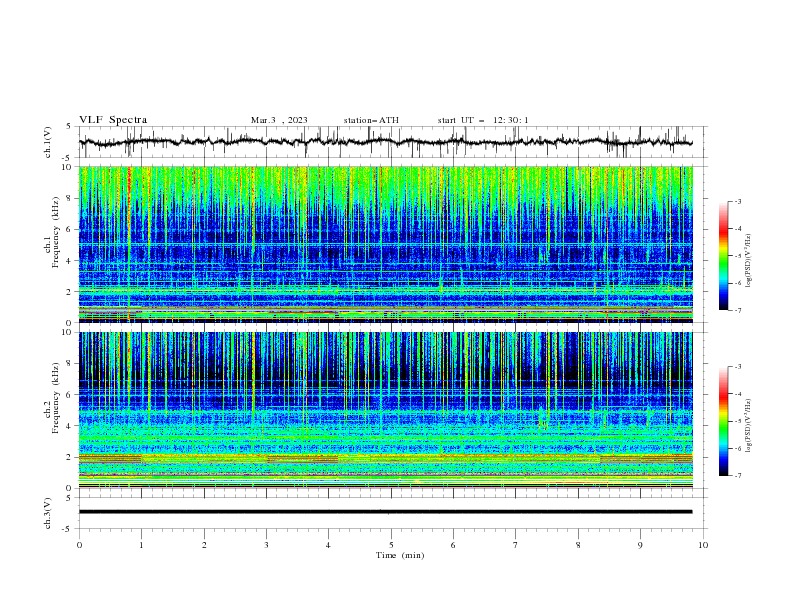
Task: Click the '-7' label on lower color bar
Action: [x=738, y=476]
